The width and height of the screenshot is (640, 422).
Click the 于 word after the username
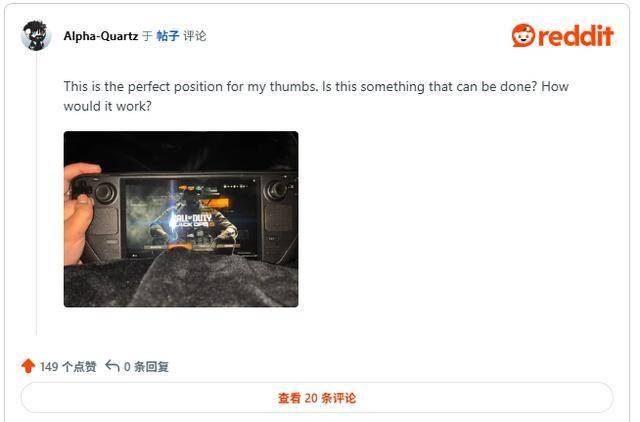(147, 36)
